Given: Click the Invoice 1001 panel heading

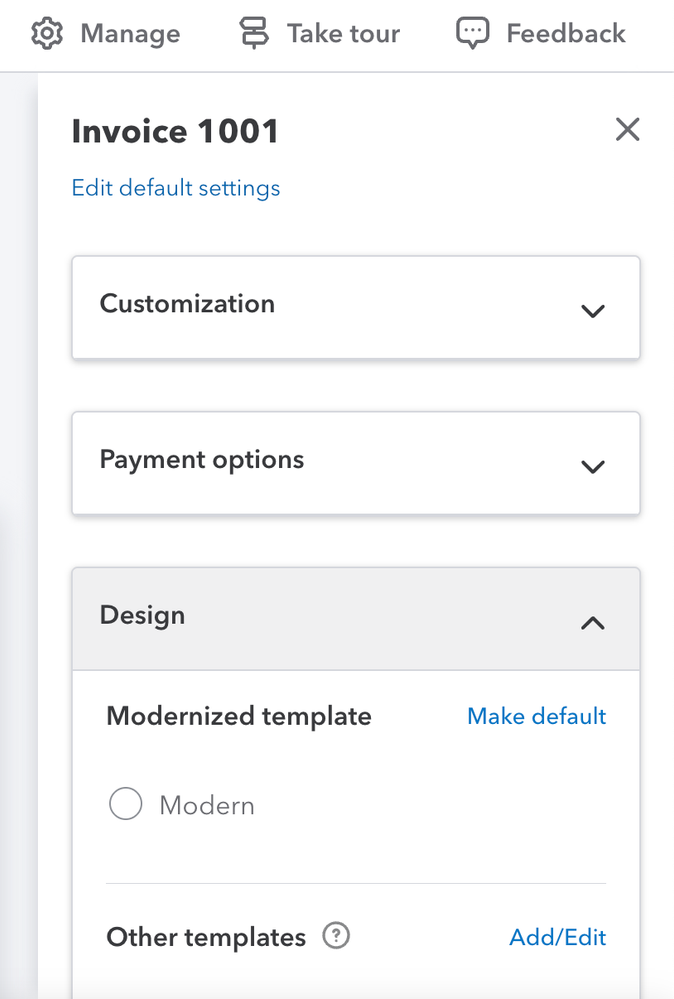Looking at the screenshot, I should pos(175,131).
